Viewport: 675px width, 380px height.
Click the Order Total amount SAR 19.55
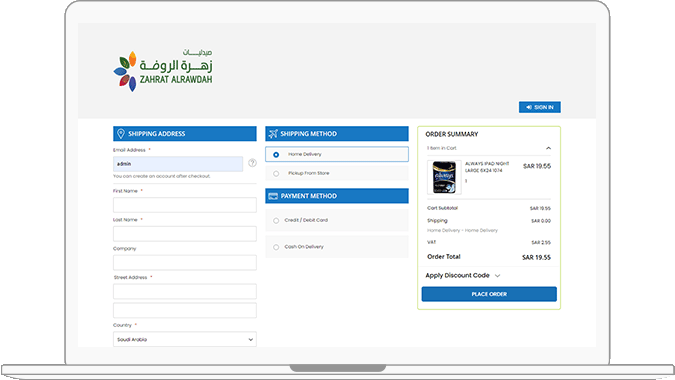pos(536,257)
